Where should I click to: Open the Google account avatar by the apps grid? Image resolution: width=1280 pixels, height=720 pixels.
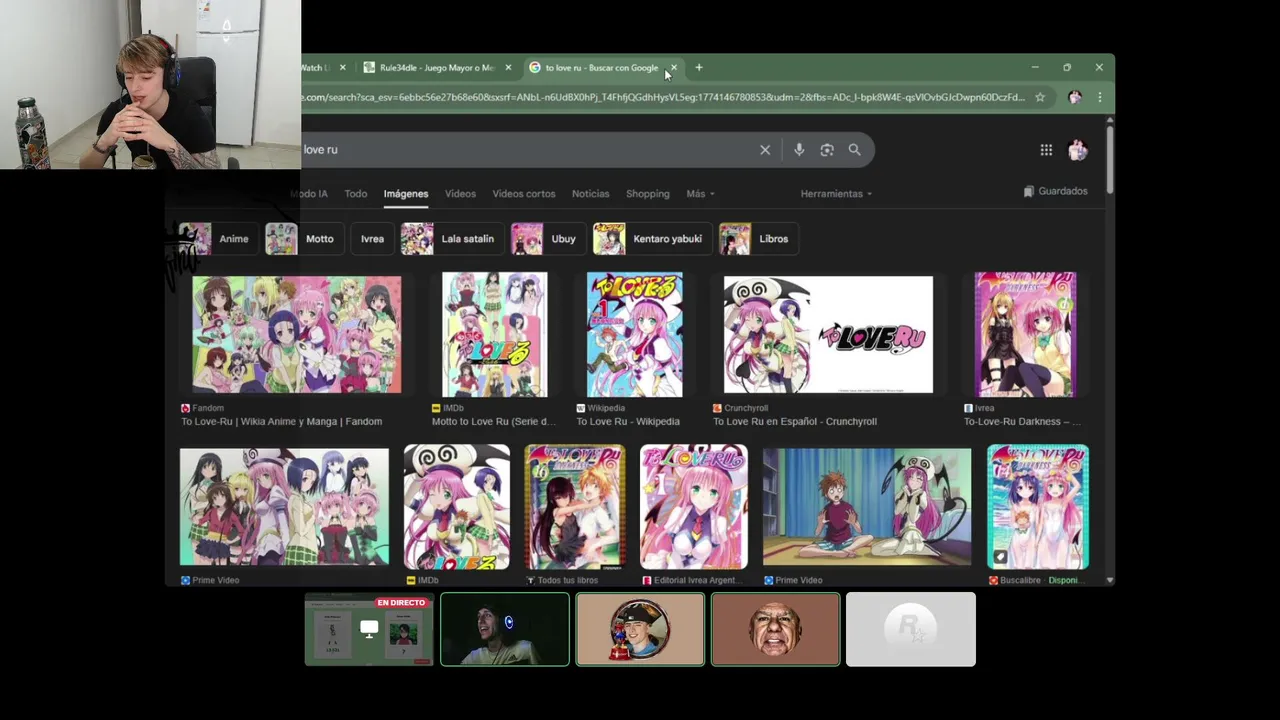[1078, 150]
